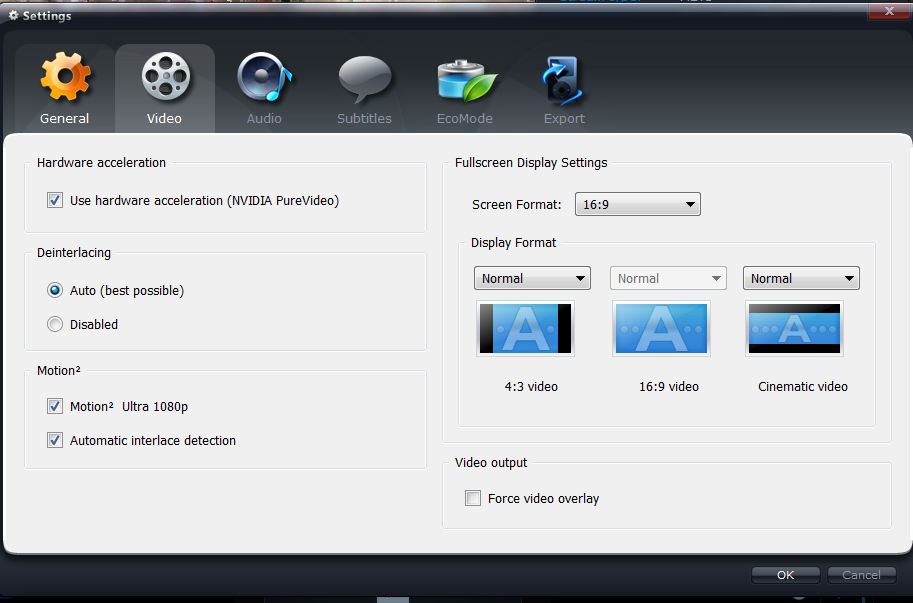Viewport: 913px width, 603px height.
Task: Click the Cinematic video preview thumbnail
Action: tap(794, 328)
